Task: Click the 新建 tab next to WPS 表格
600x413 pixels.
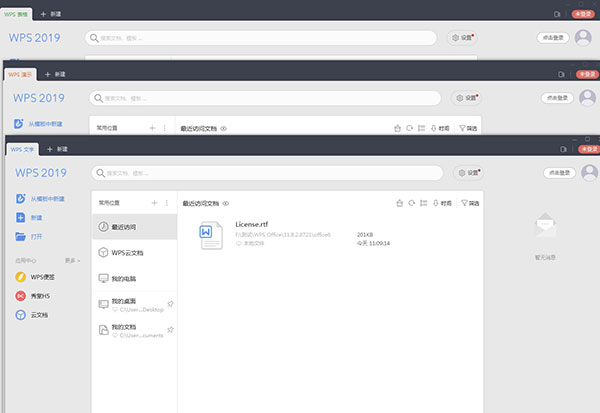Action: (51, 14)
